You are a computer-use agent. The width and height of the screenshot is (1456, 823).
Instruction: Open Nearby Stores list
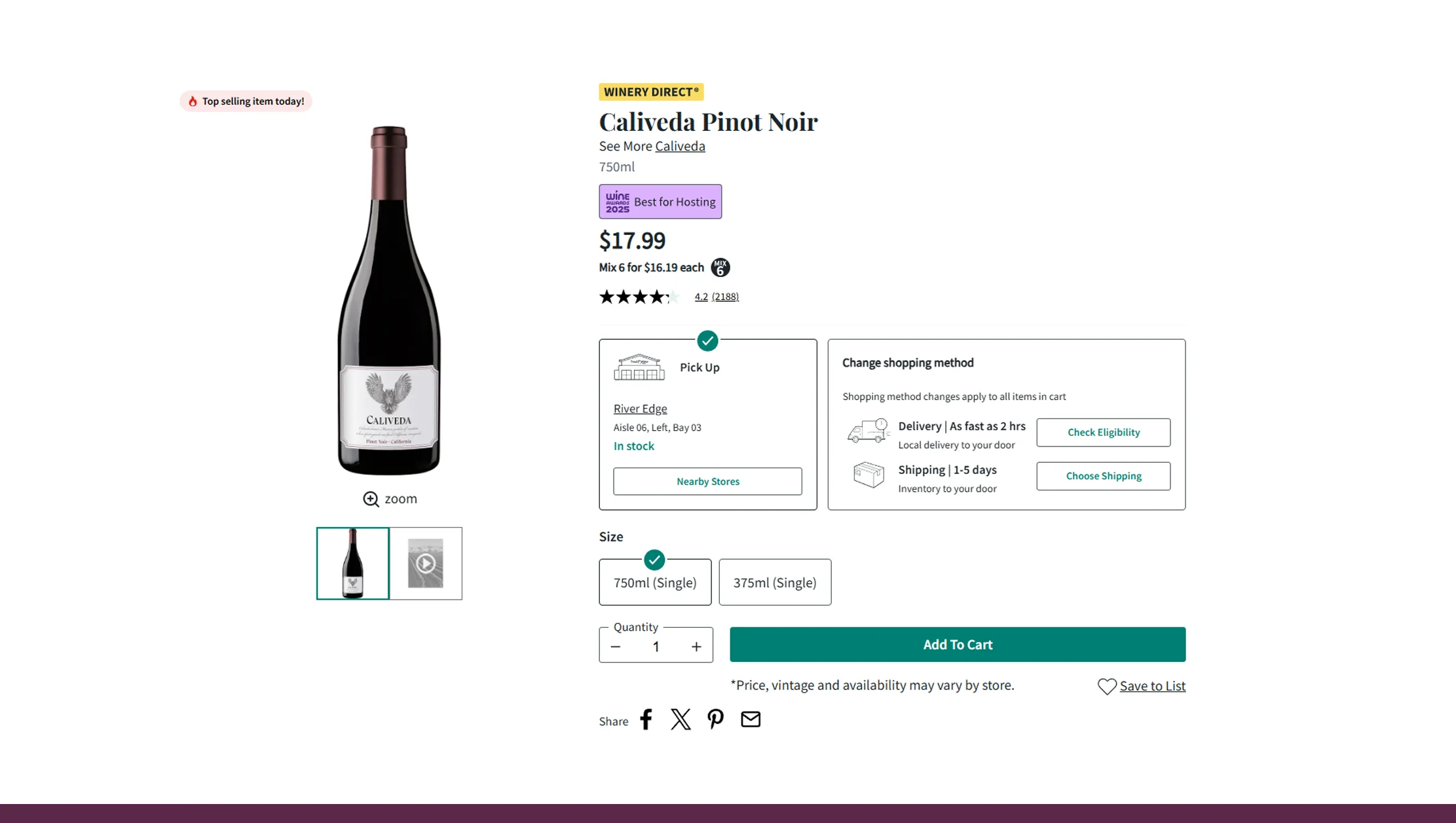[x=707, y=481]
